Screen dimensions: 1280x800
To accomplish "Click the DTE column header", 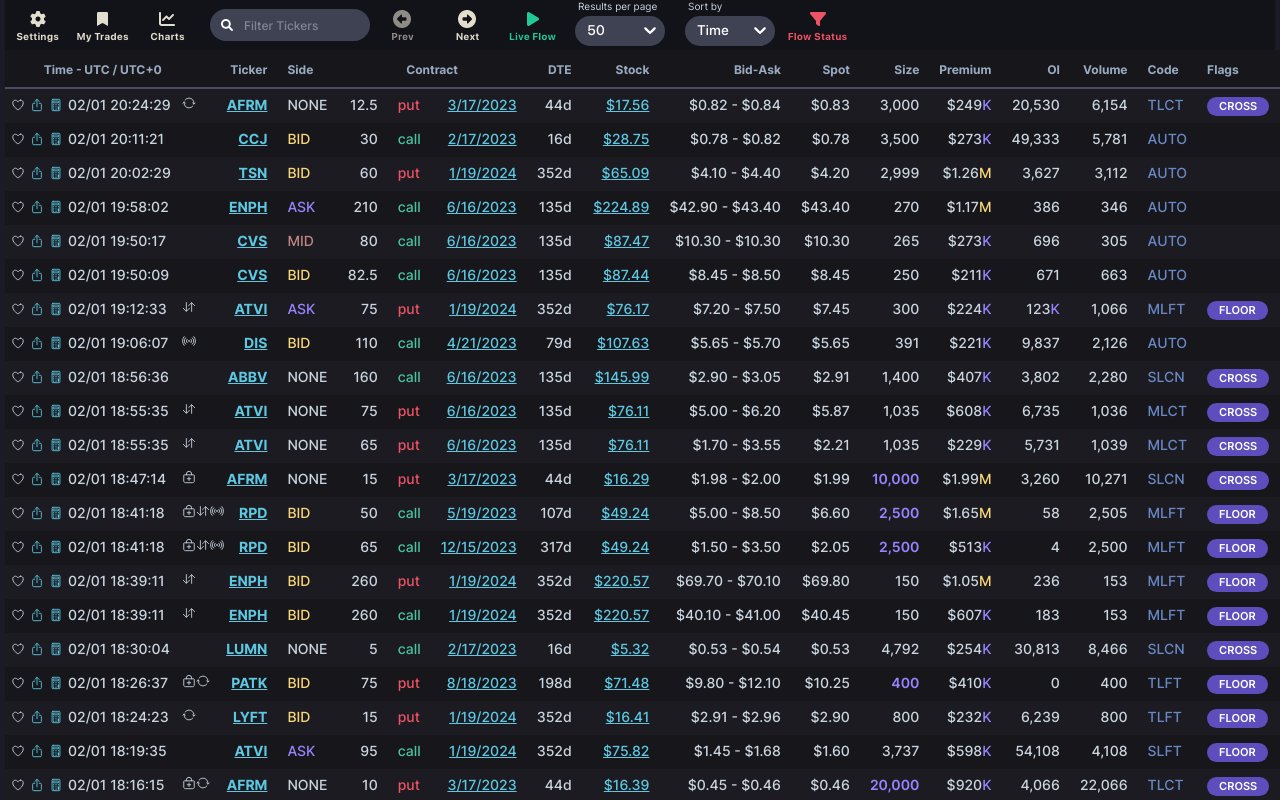I will (x=560, y=70).
